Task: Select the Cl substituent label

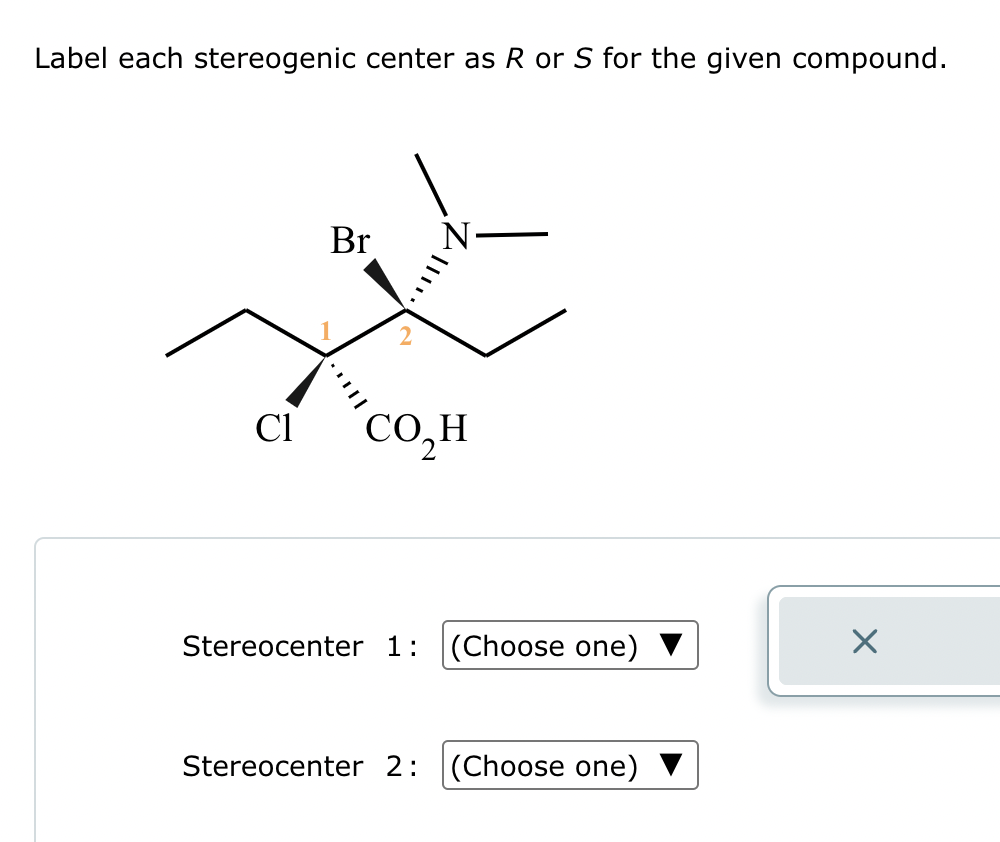Action: [x=273, y=429]
